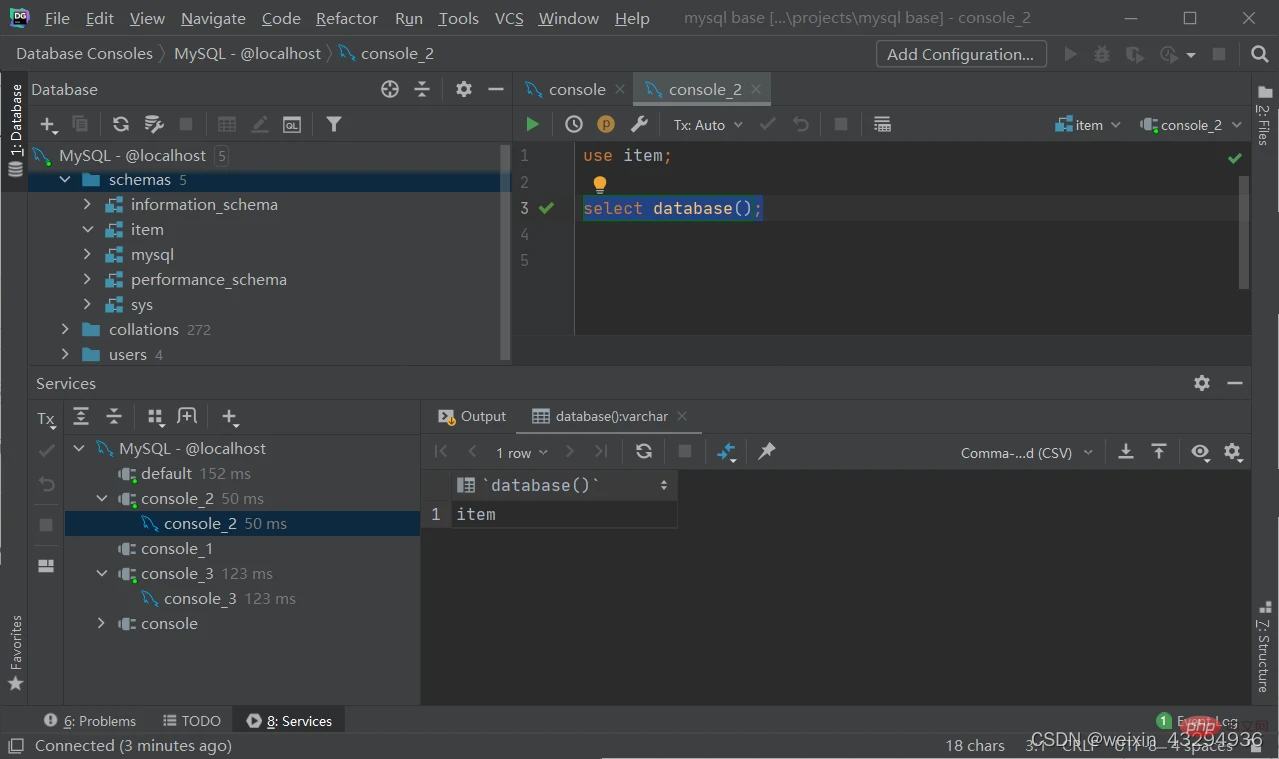Viewport: 1279px width, 759px height.
Task: Refresh the database tree
Action: click(x=121, y=124)
